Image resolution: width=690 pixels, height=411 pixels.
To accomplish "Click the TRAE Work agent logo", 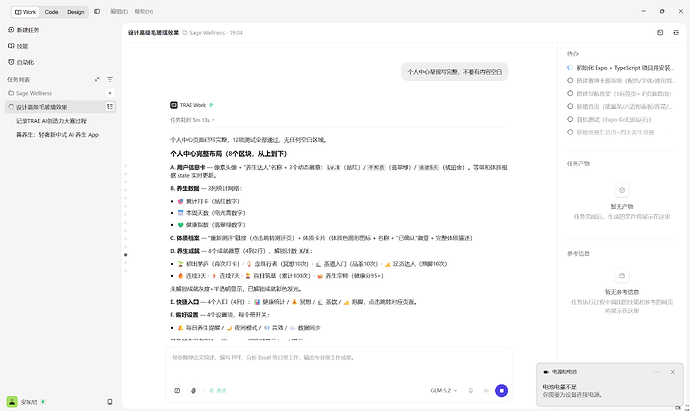I will click(x=174, y=105).
